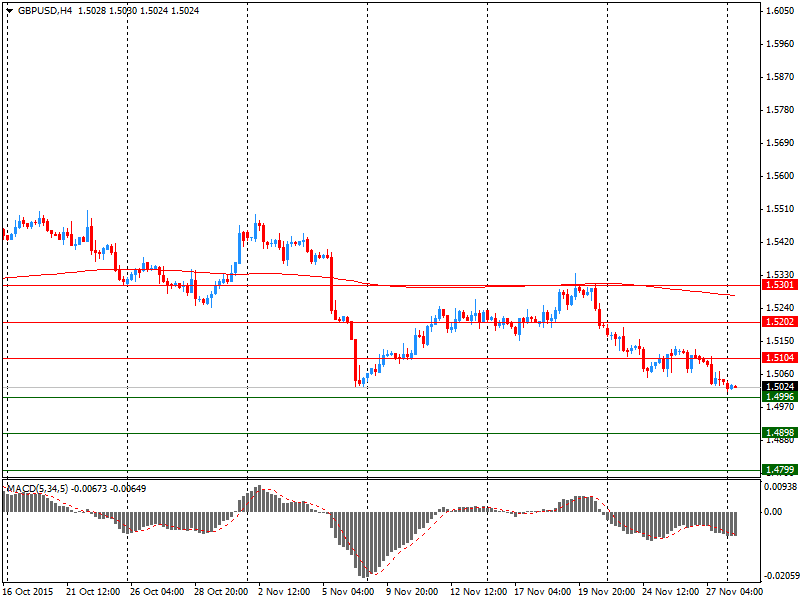Select the 1.4996 green support level label
The image size is (800, 600).
[x=780, y=396]
